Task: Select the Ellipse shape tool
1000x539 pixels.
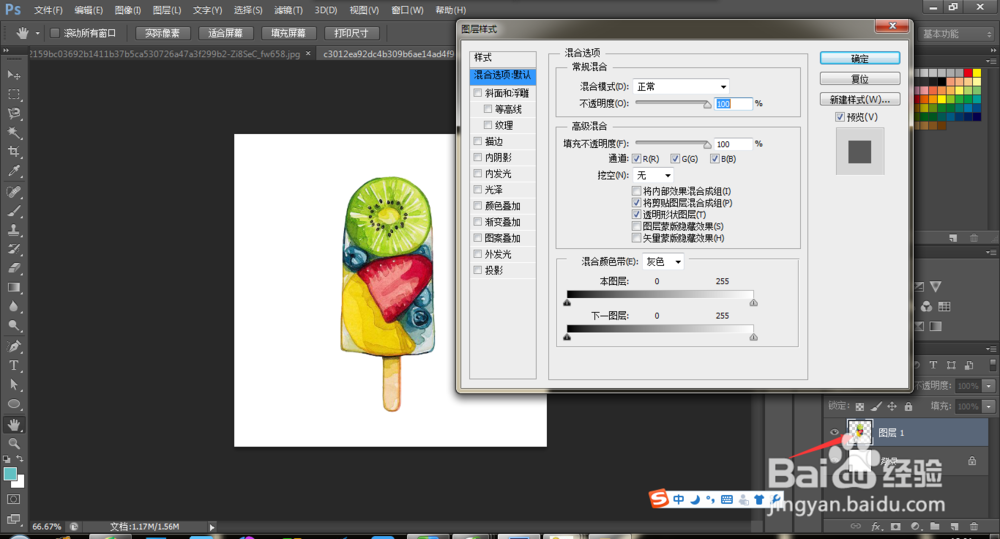Action: point(13,404)
